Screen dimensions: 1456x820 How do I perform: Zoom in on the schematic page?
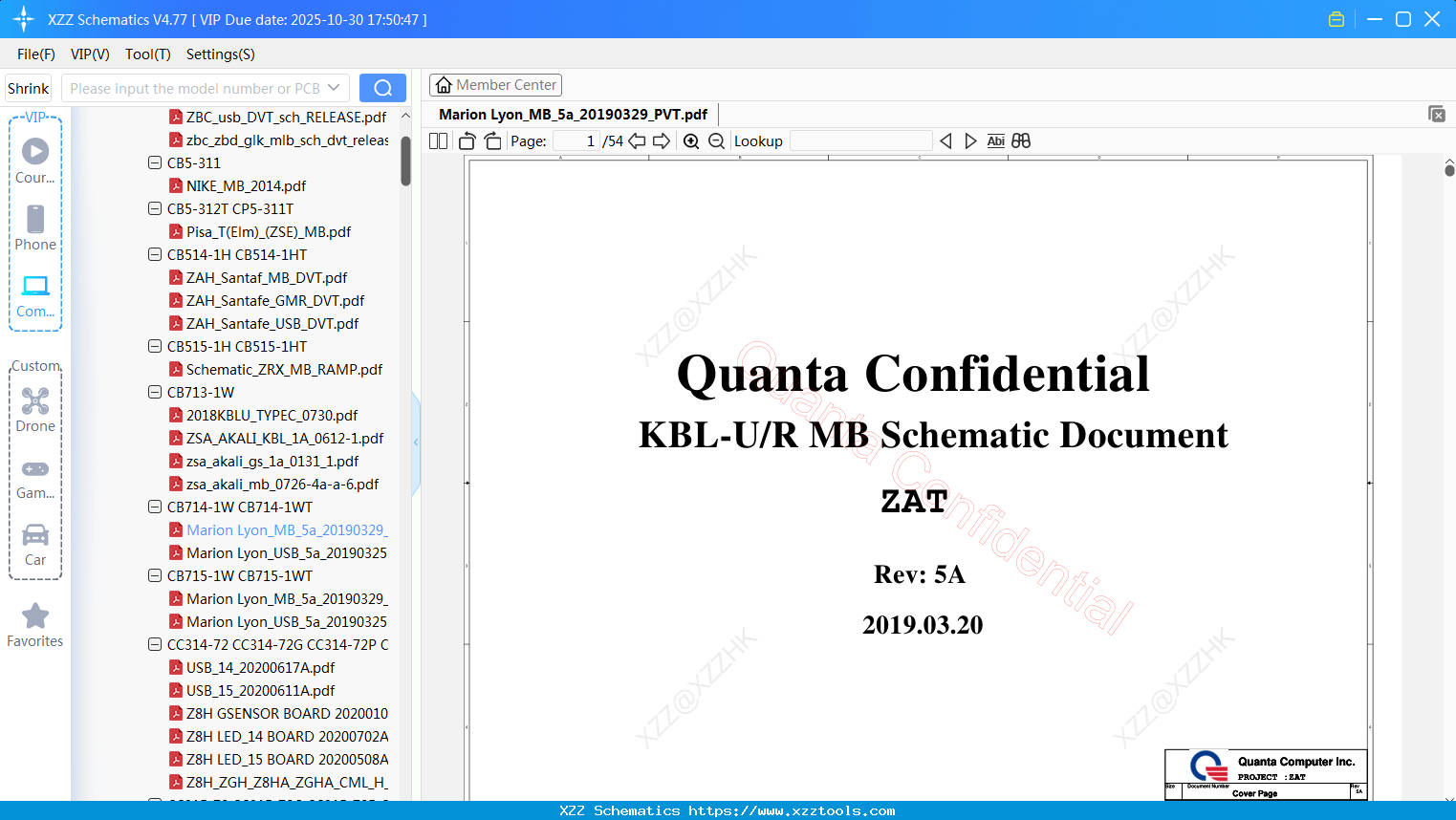pos(691,141)
